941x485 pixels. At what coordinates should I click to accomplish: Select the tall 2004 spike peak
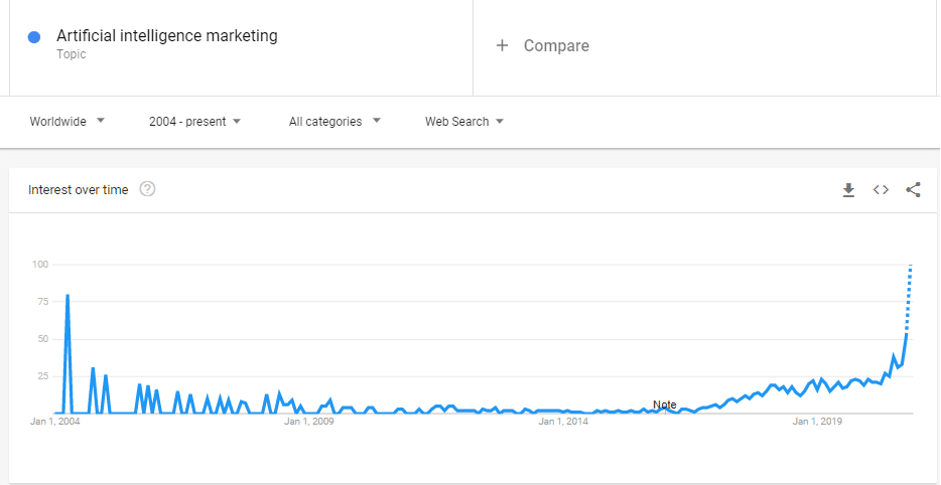(67, 296)
